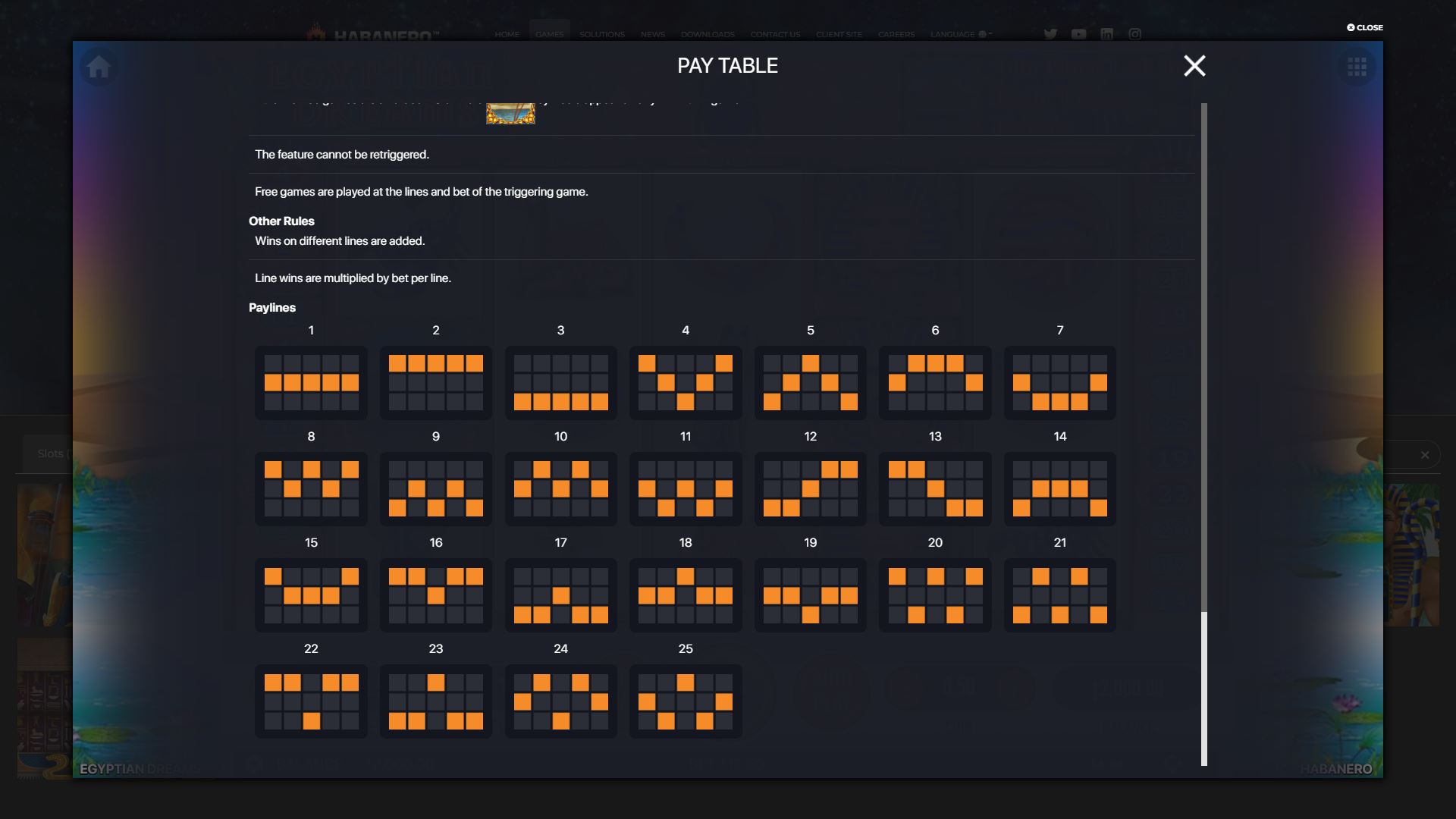
Task: Clear the search field with X
Action: (x=1425, y=455)
